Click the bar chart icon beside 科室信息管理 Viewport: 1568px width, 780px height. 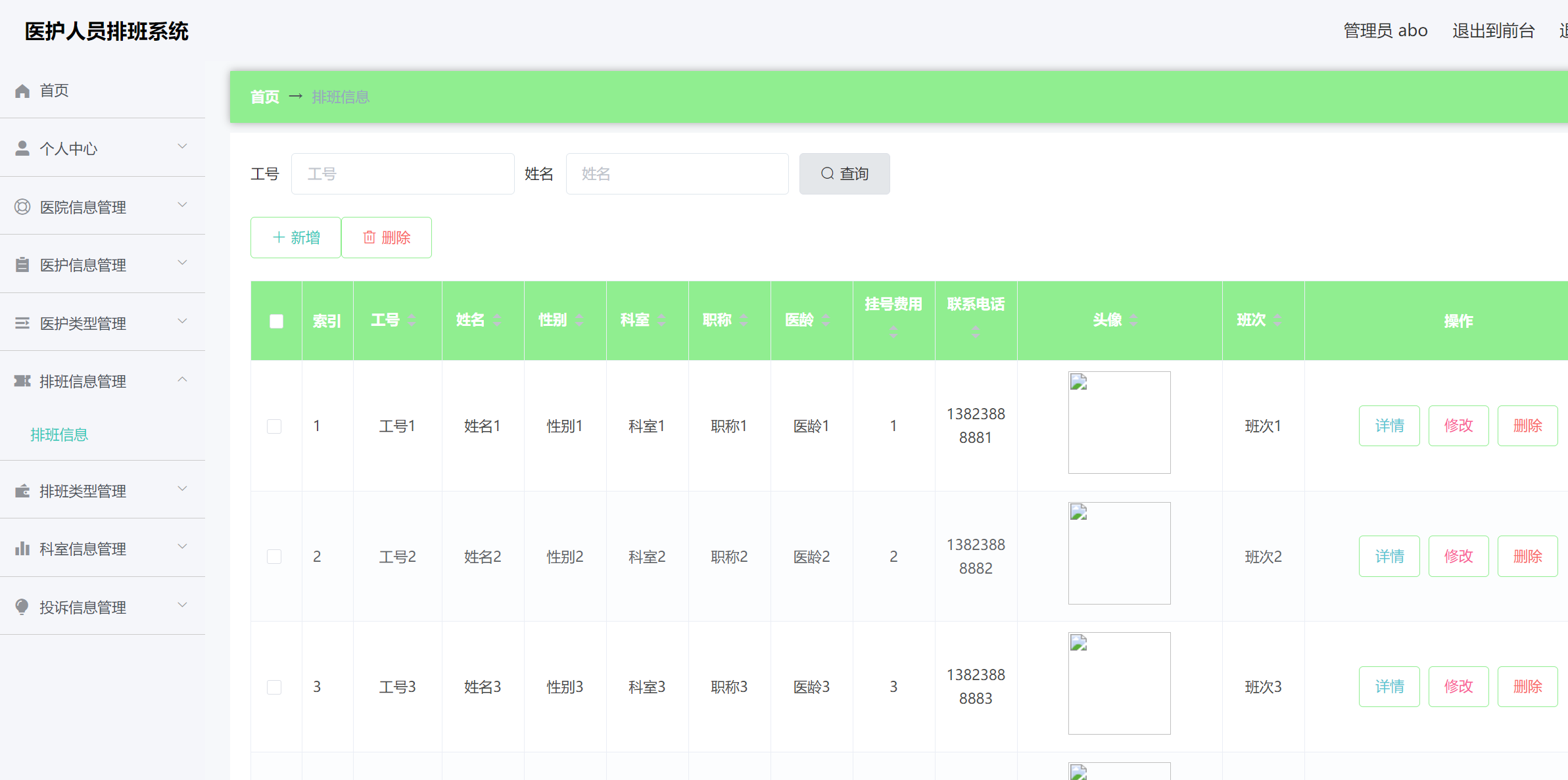point(22,549)
